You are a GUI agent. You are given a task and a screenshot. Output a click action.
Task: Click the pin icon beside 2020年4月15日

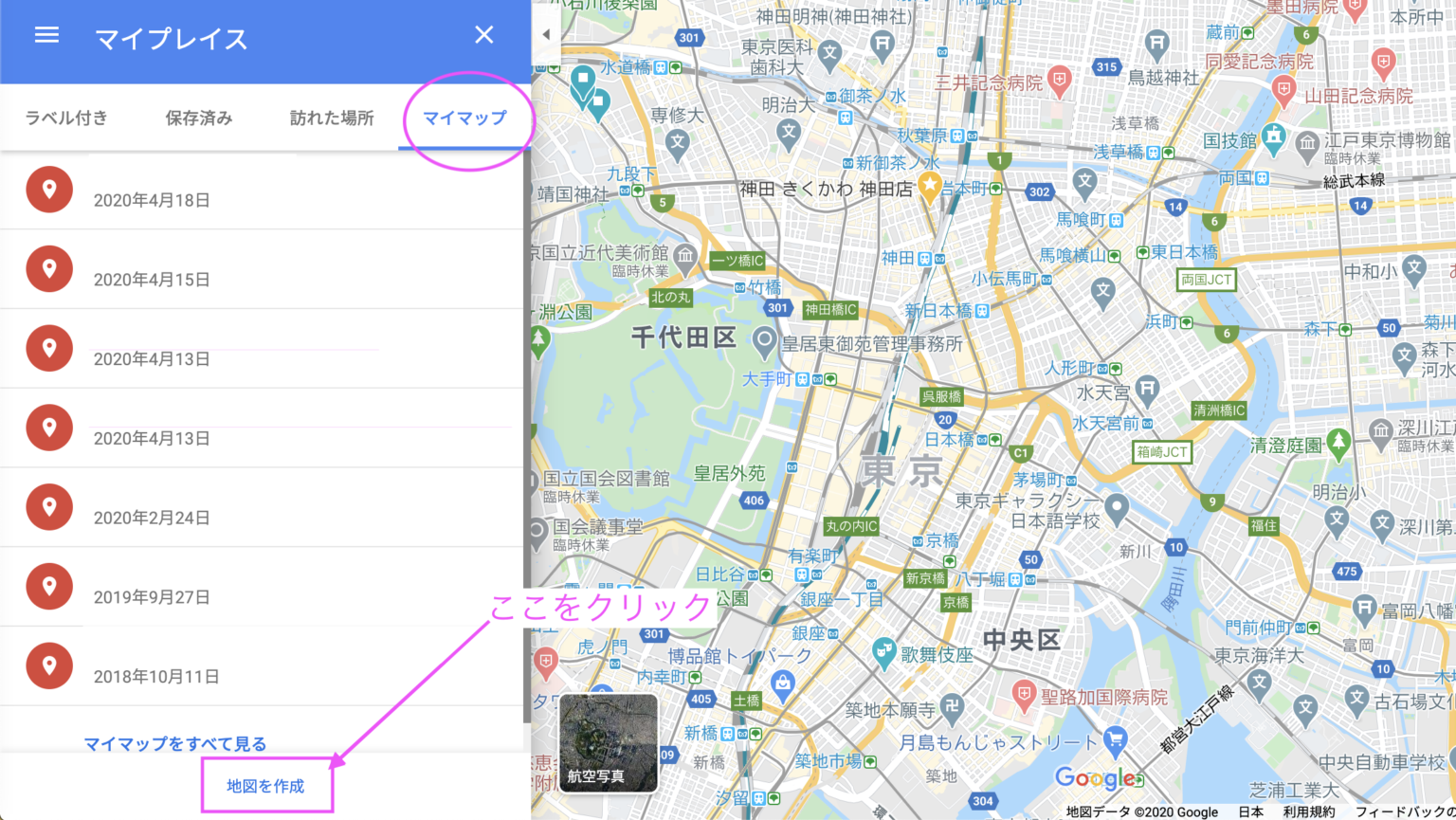[x=49, y=269]
